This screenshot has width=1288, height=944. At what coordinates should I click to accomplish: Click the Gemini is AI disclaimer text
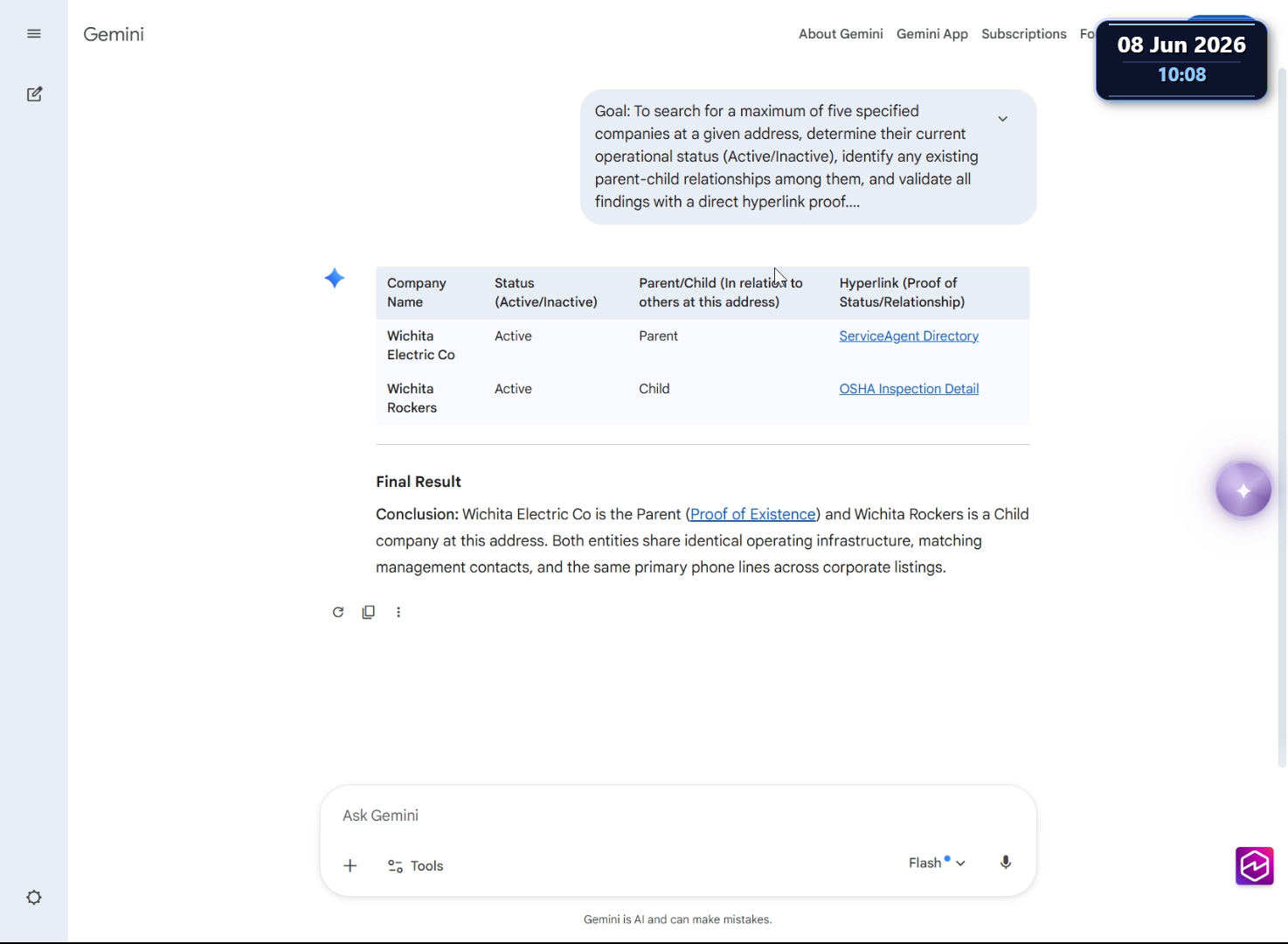tap(677, 920)
